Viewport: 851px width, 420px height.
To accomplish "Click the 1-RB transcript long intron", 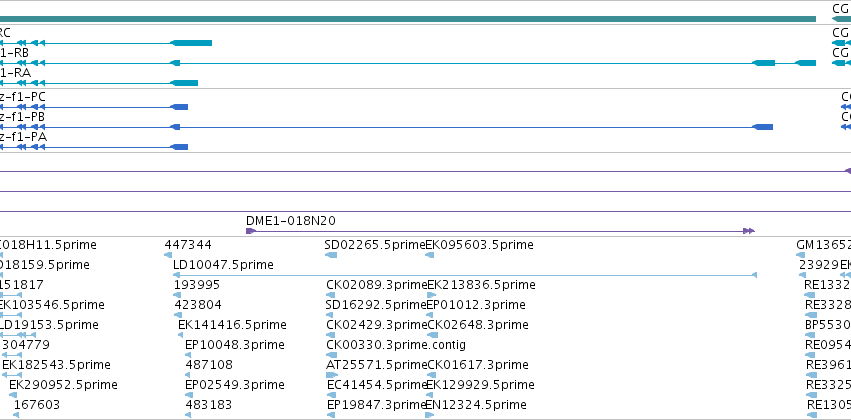I will [x=466, y=63].
